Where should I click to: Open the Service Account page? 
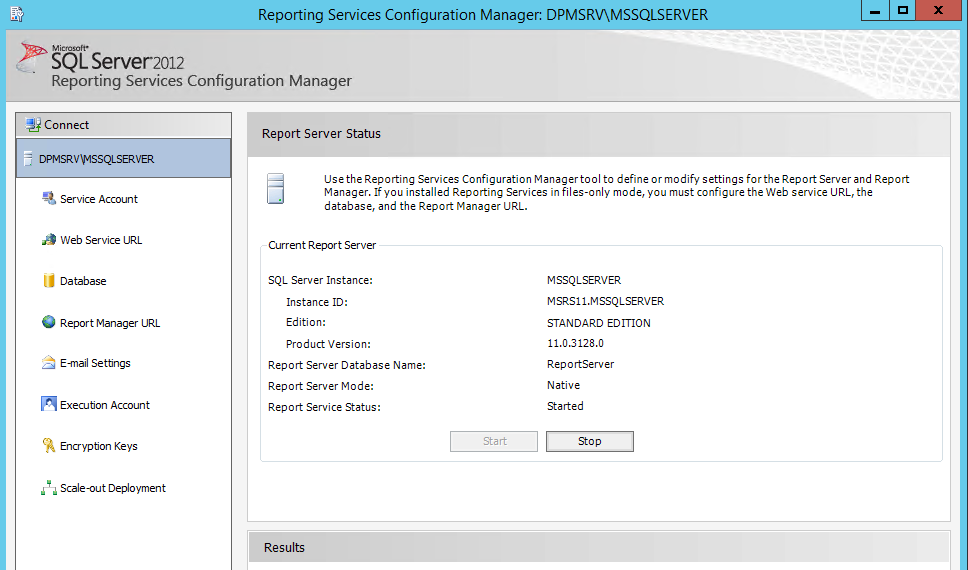[99, 199]
